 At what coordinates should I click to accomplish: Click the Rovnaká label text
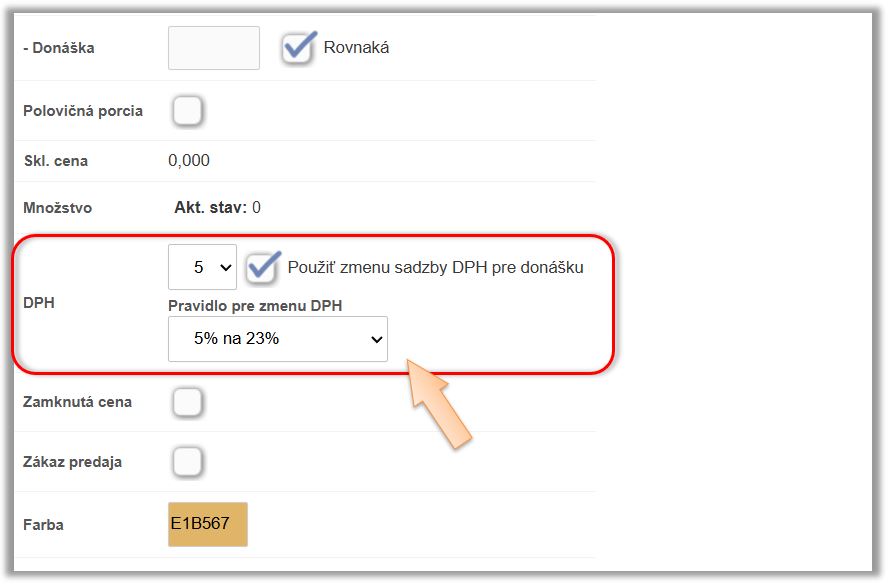click(356, 47)
